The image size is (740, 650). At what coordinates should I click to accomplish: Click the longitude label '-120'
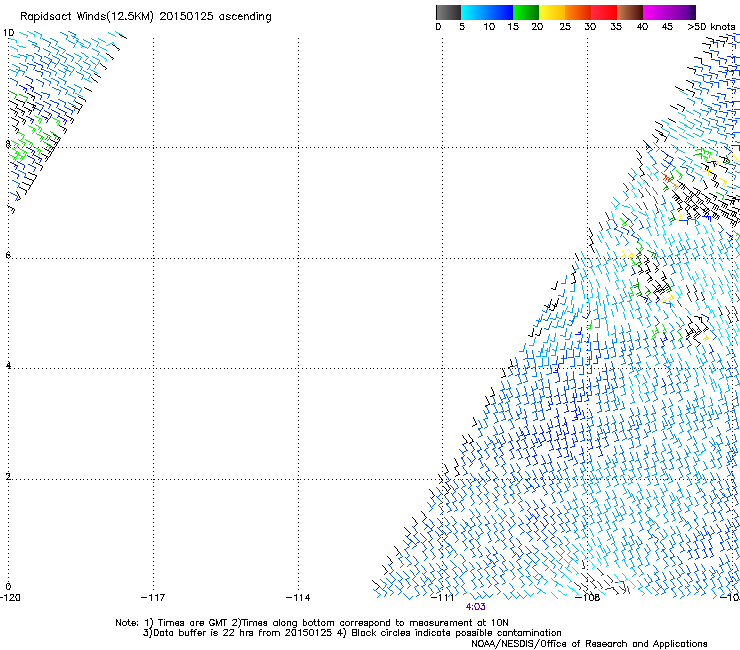pyautogui.click(x=10, y=598)
